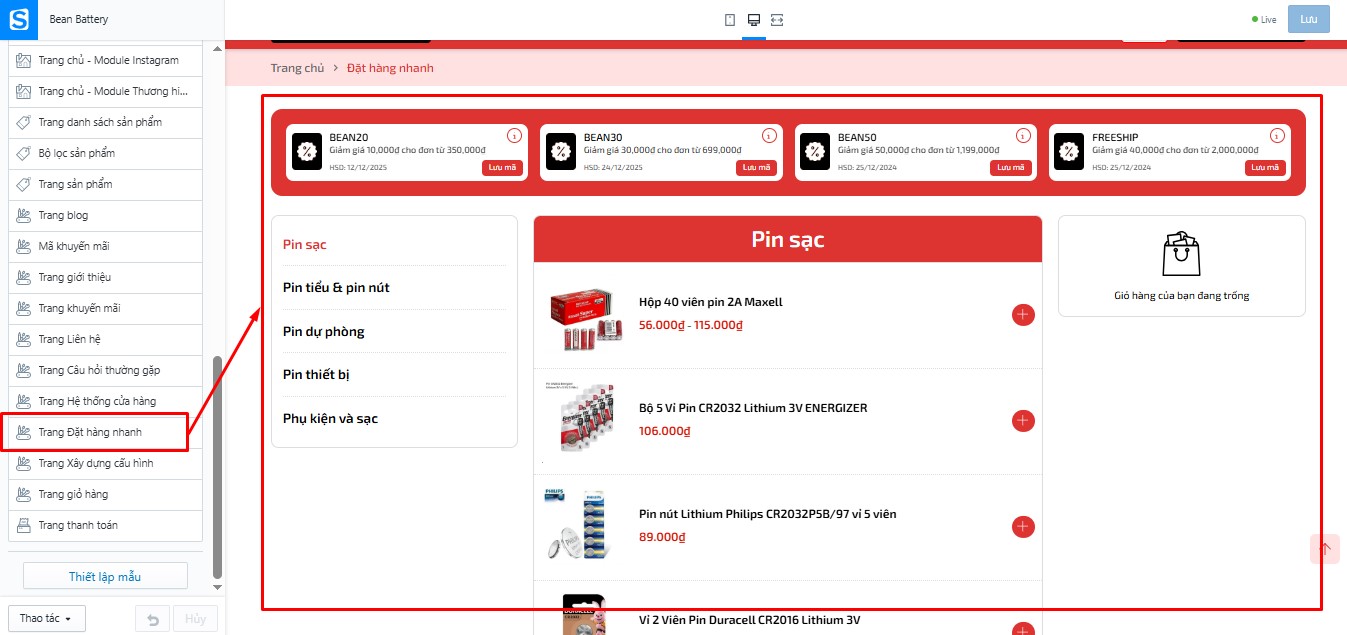The height and width of the screenshot is (635, 1347).
Task: Click the Bean Battery theme name
Action: [79, 19]
